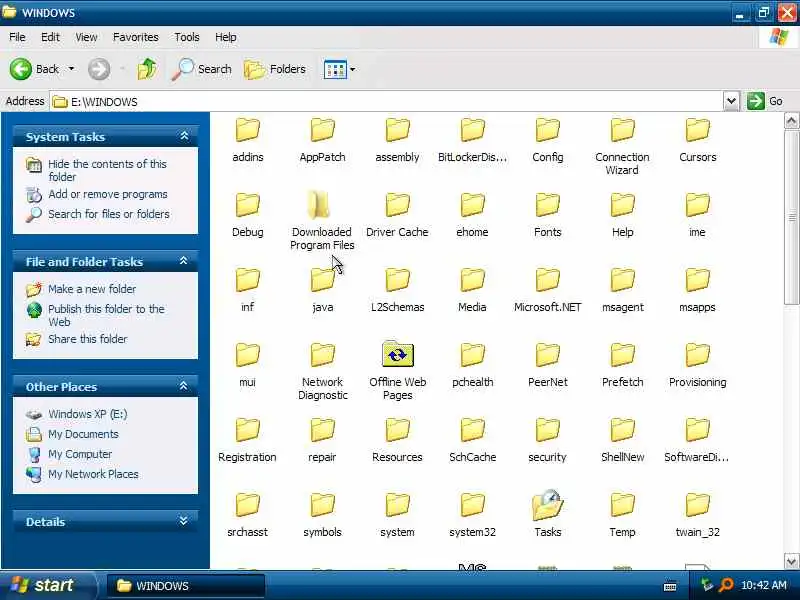The width and height of the screenshot is (800, 600).
Task: Click the vertical scrollbar thumb
Action: pos(791,218)
